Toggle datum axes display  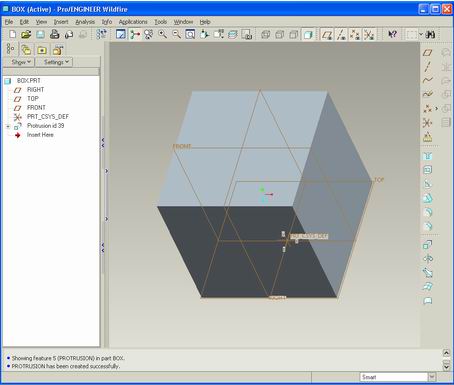341,35
